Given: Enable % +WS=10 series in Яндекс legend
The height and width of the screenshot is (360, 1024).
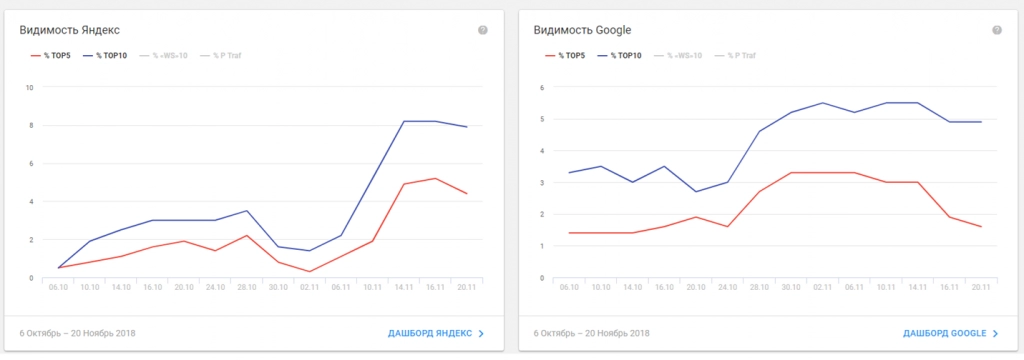Looking at the screenshot, I should tap(163, 56).
